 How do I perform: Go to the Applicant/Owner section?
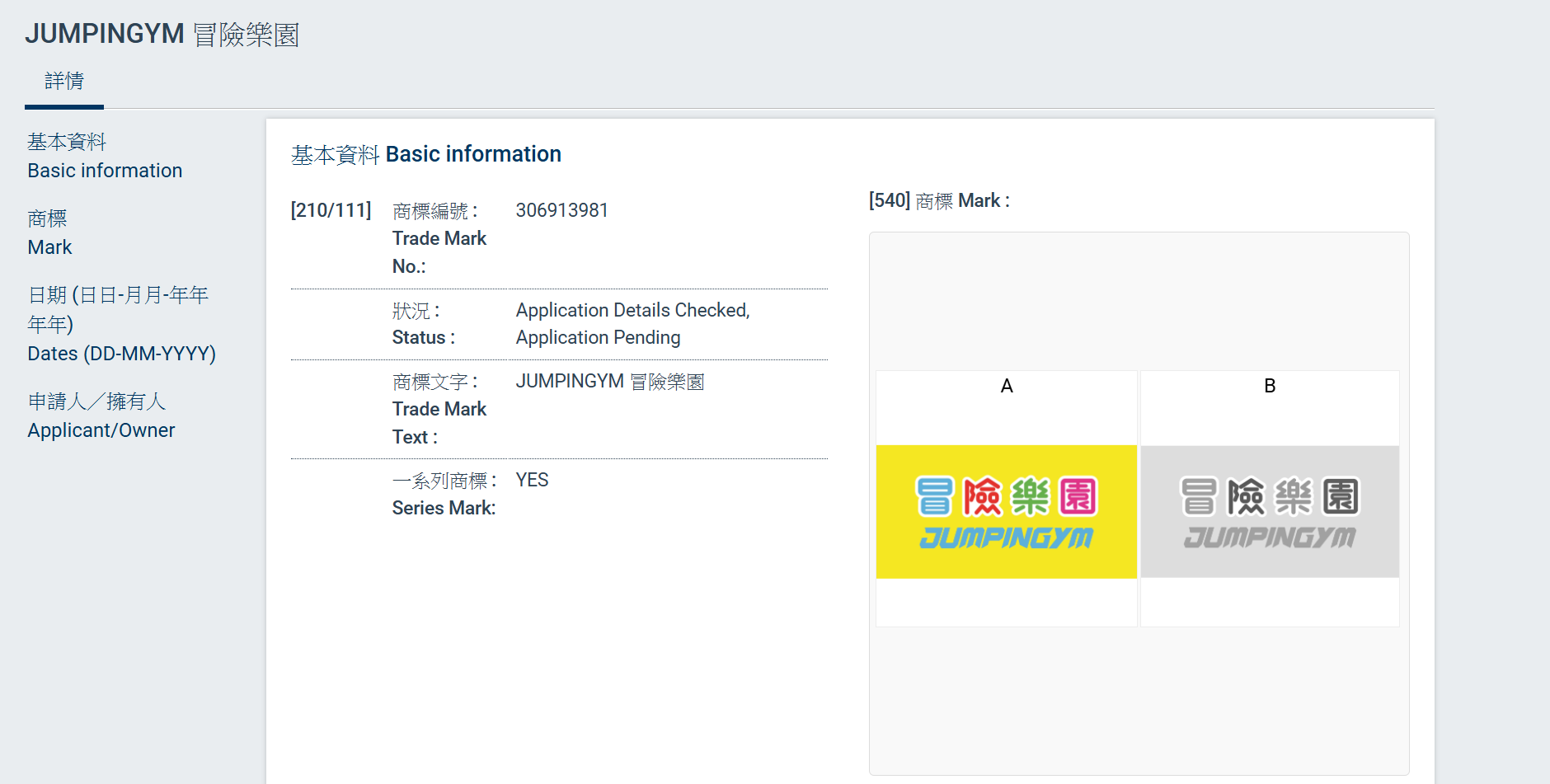101,416
